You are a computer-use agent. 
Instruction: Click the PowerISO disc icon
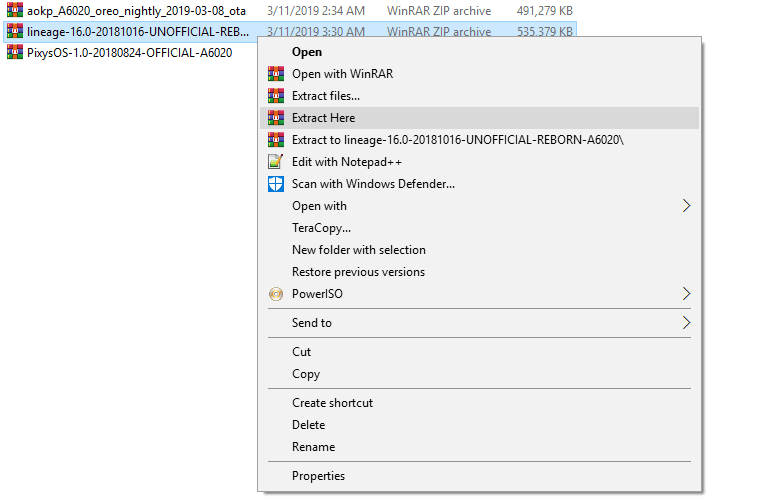tap(276, 294)
